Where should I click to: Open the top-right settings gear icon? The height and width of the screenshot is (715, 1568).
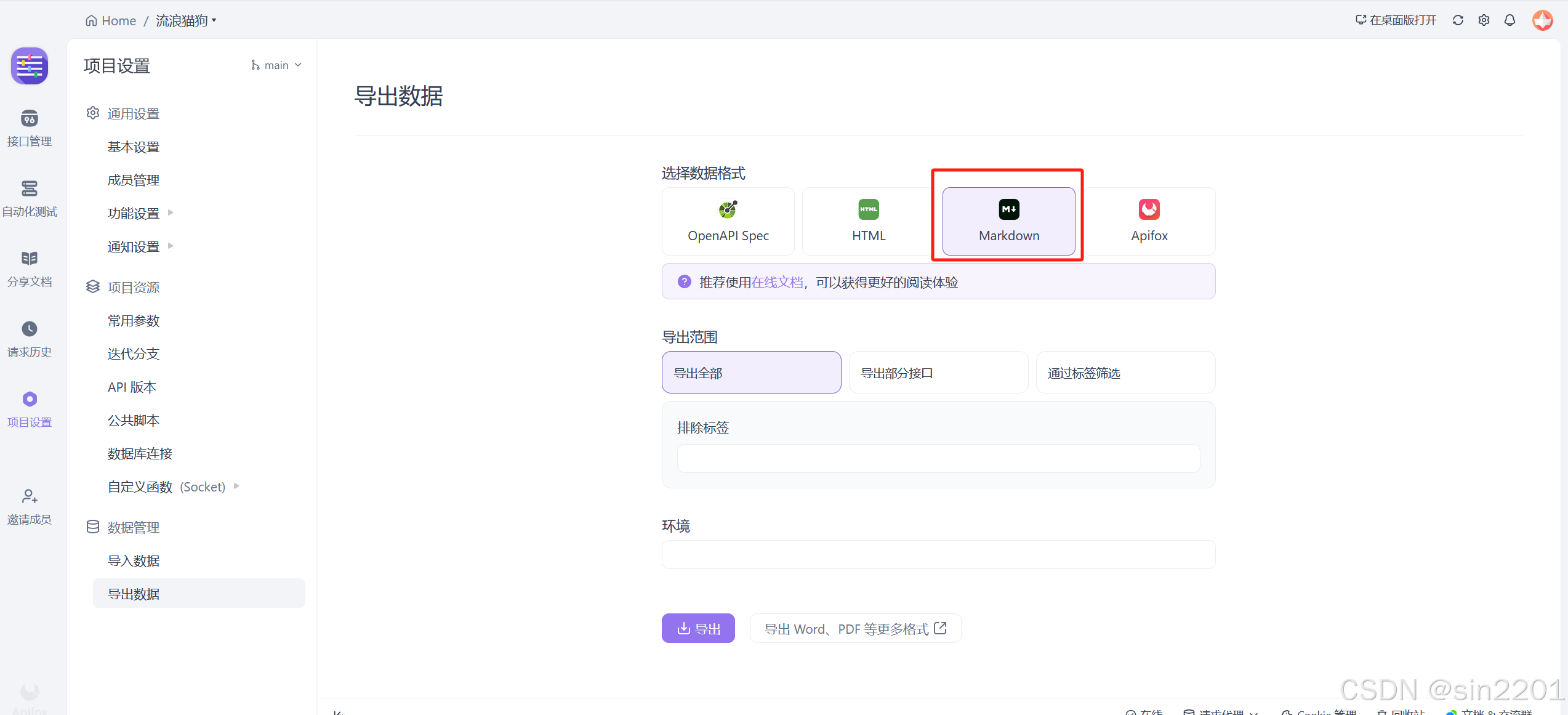[x=1484, y=20]
